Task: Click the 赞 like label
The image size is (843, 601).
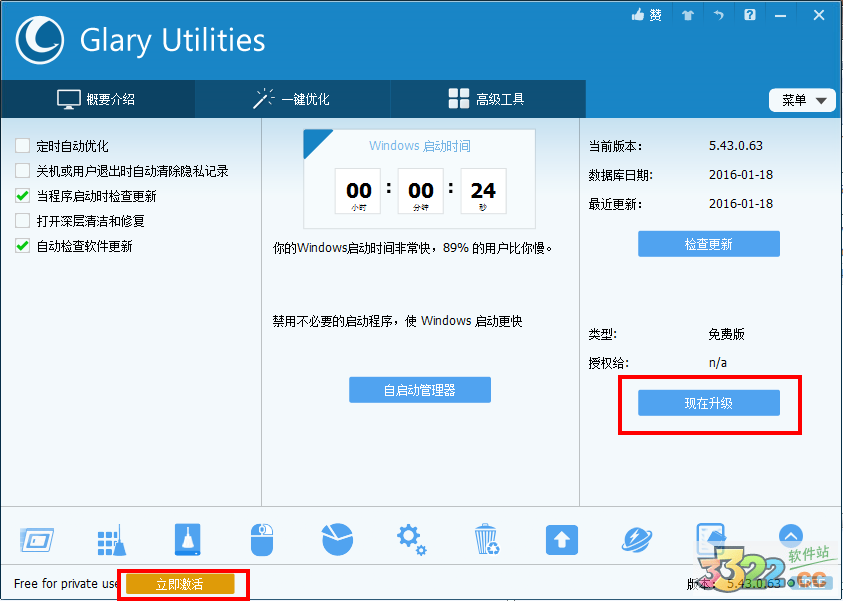Action: pos(655,15)
